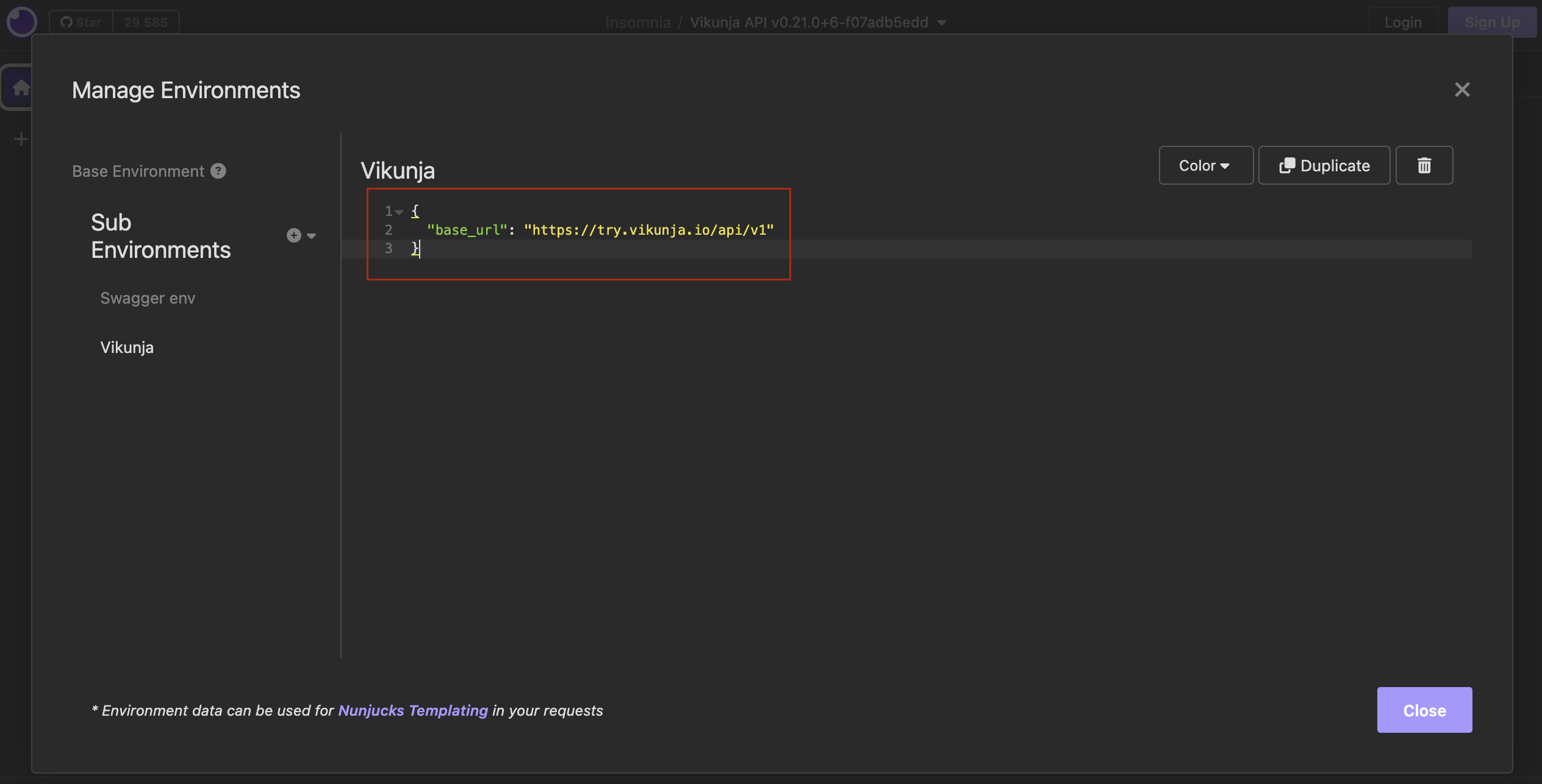Click the Base Environment help question icon

coord(218,171)
